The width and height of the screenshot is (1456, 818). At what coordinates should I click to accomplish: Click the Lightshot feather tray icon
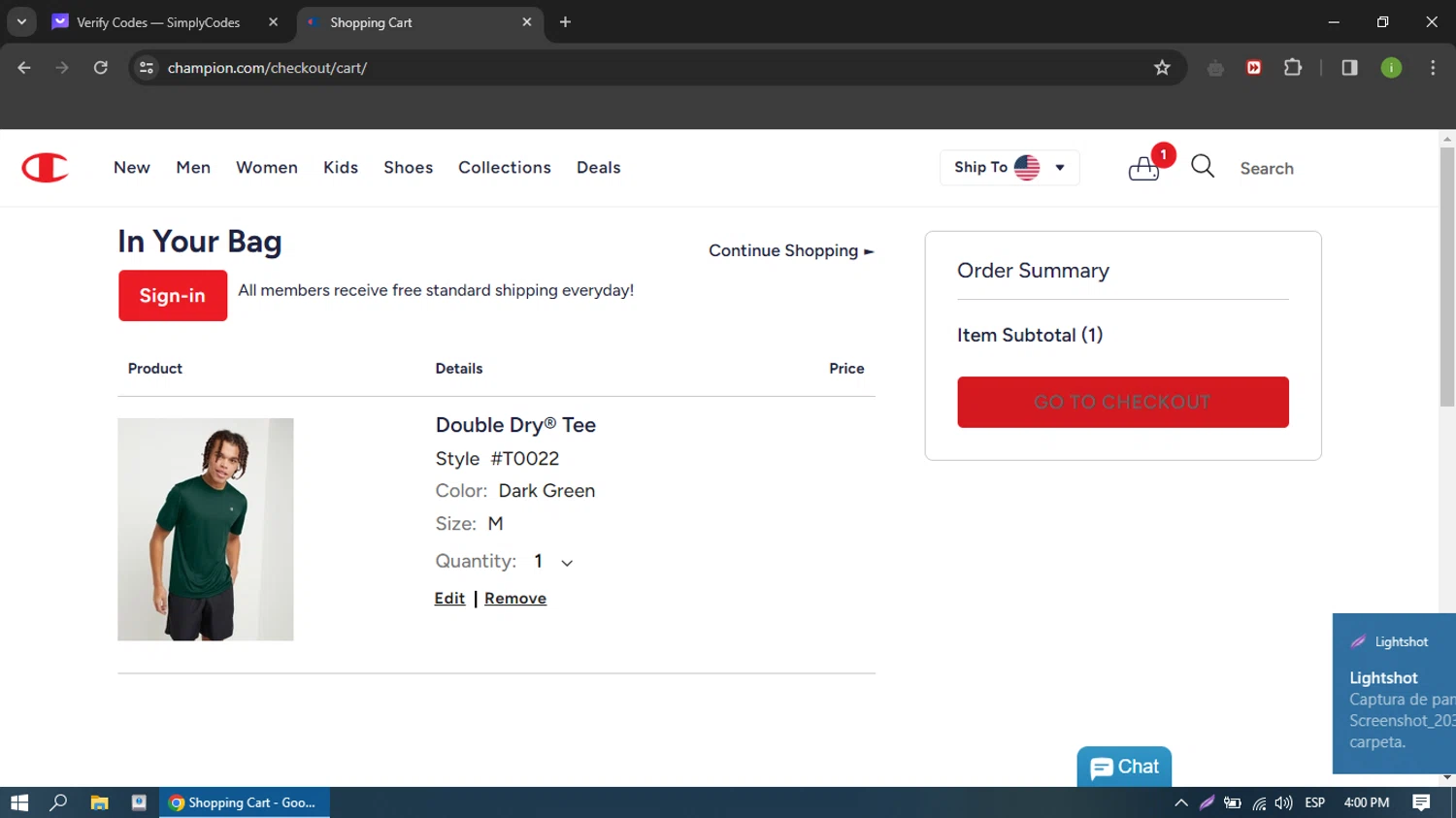pyautogui.click(x=1207, y=802)
